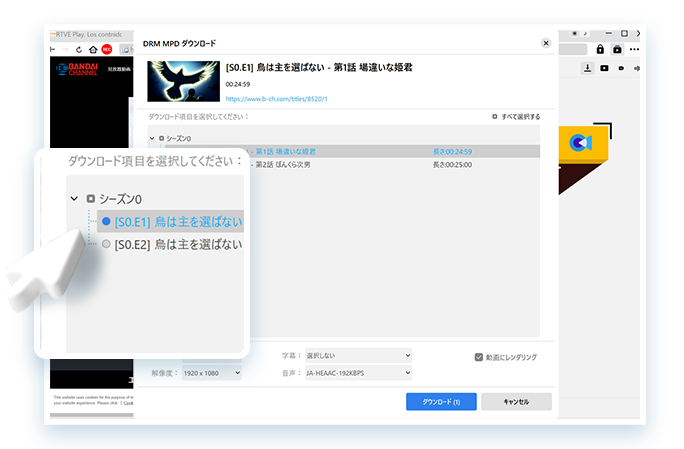Open the three-dots more menu
684x449 pixels.
pos(634,49)
